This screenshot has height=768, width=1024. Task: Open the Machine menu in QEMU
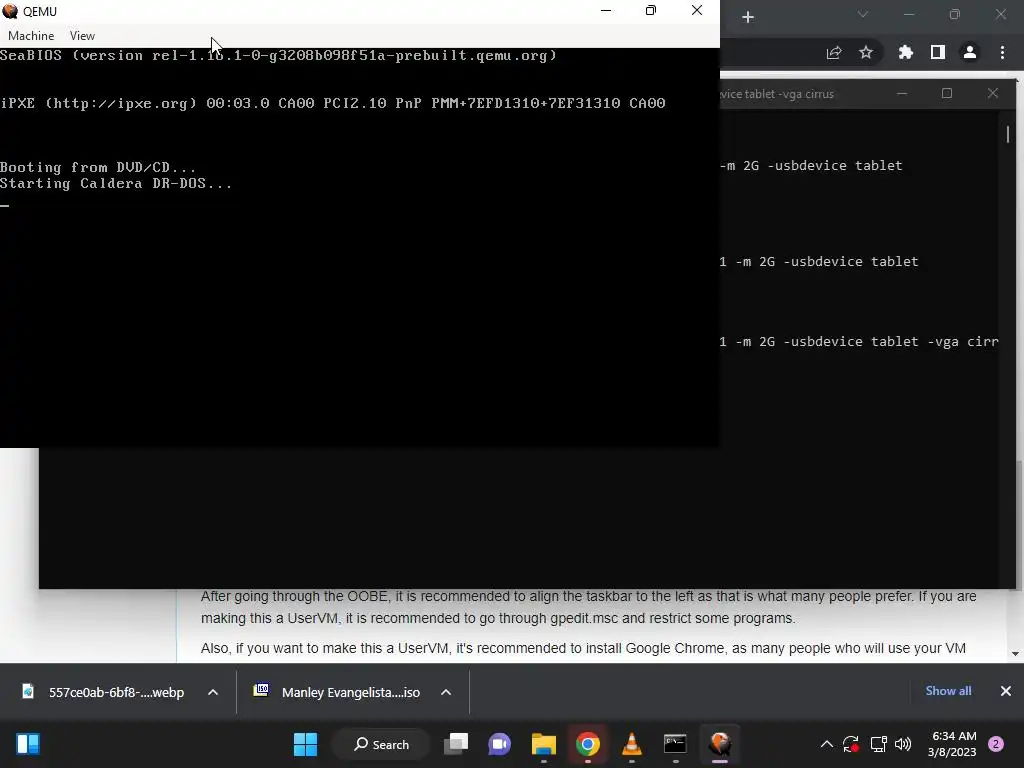31,36
